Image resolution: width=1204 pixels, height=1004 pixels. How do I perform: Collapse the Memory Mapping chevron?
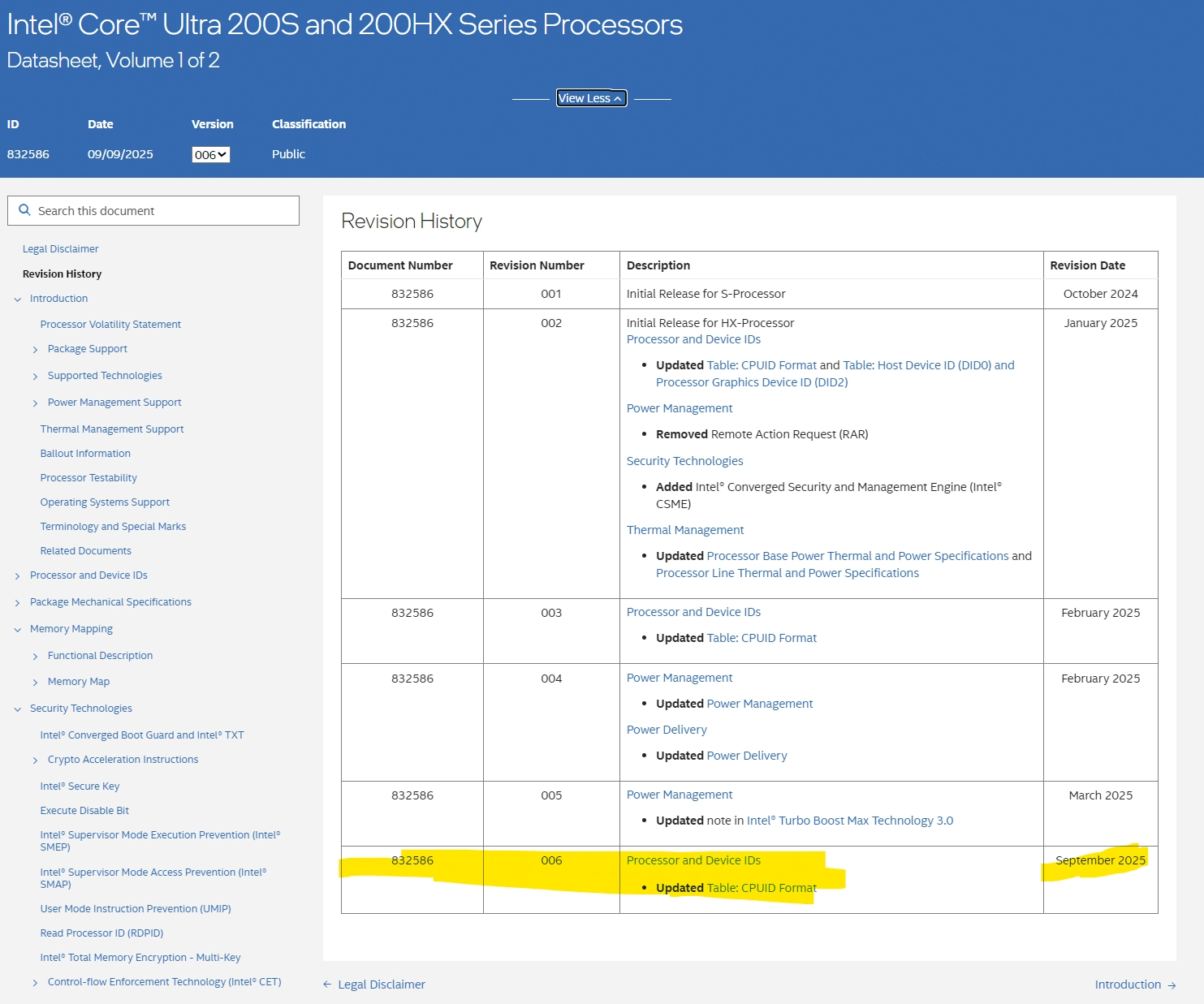18,630
